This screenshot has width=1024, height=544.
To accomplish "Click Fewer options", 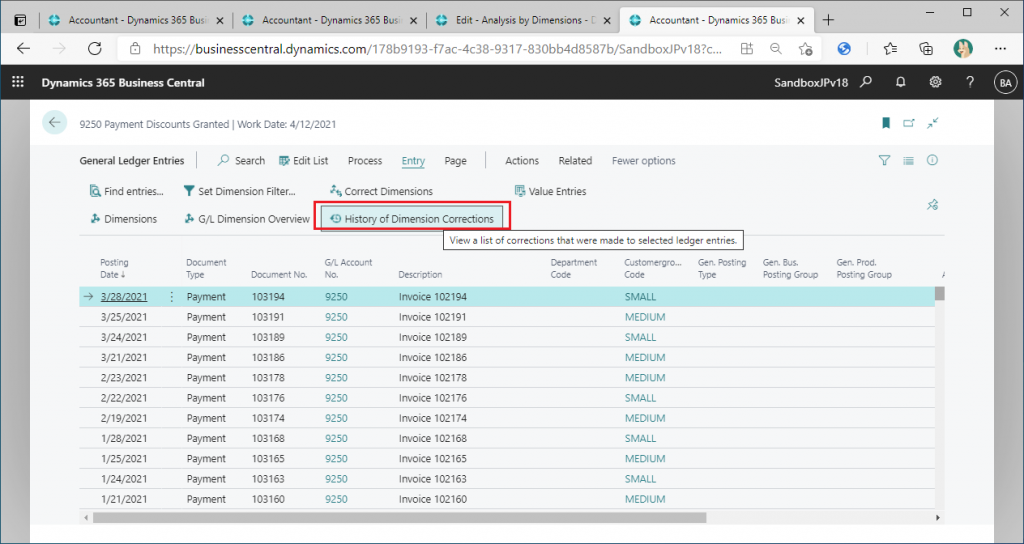I will pyautogui.click(x=644, y=161).
